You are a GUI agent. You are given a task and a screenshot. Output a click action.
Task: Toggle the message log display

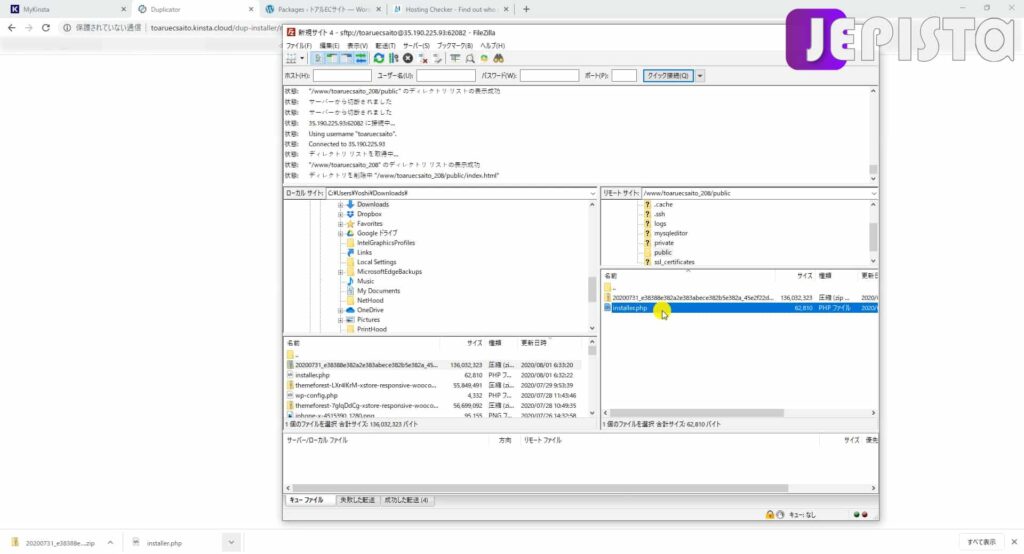pyautogui.click(x=318, y=59)
